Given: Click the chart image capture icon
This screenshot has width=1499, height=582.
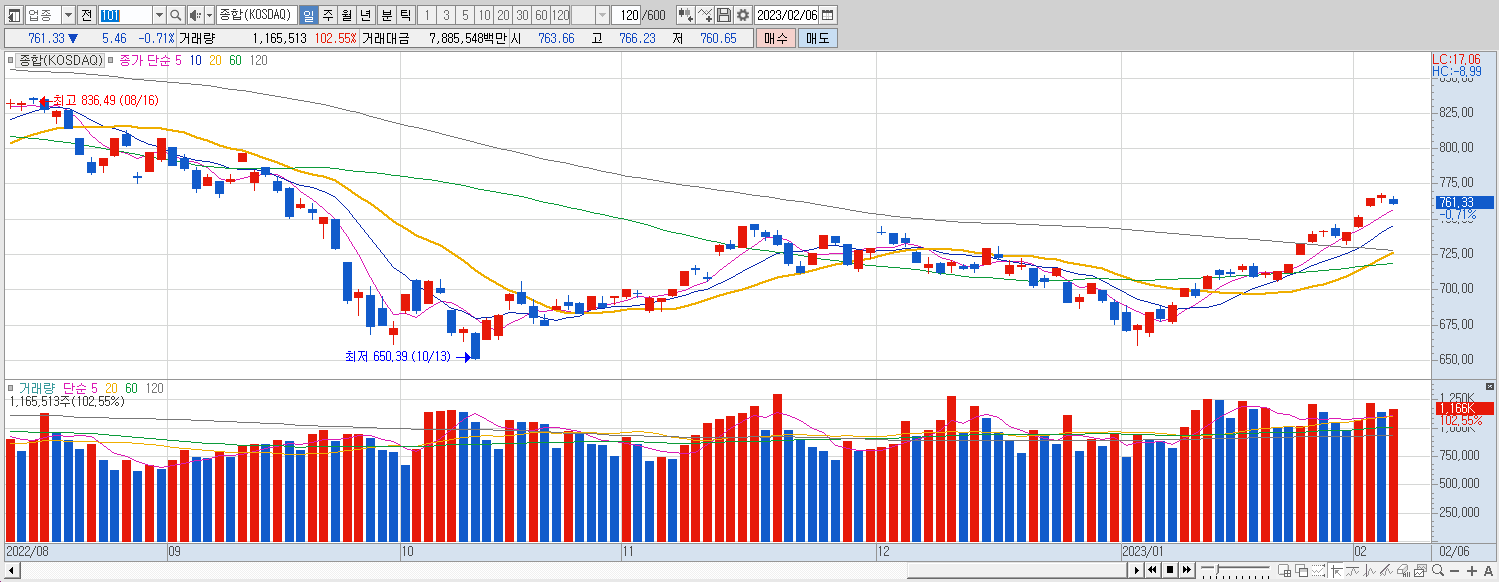Looking at the screenshot, I should 1420,570.
